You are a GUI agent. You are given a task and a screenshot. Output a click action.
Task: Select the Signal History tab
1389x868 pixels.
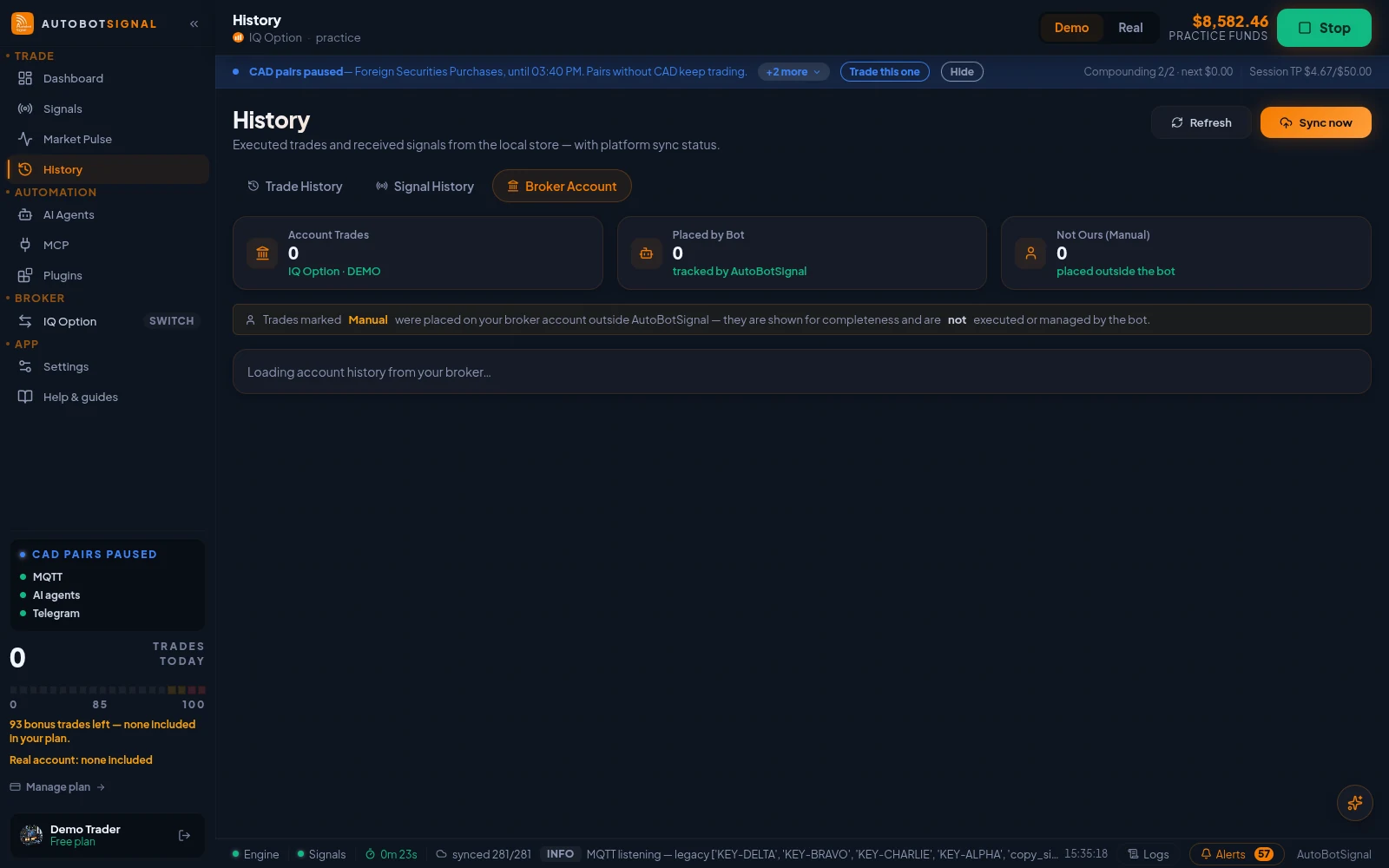(425, 186)
